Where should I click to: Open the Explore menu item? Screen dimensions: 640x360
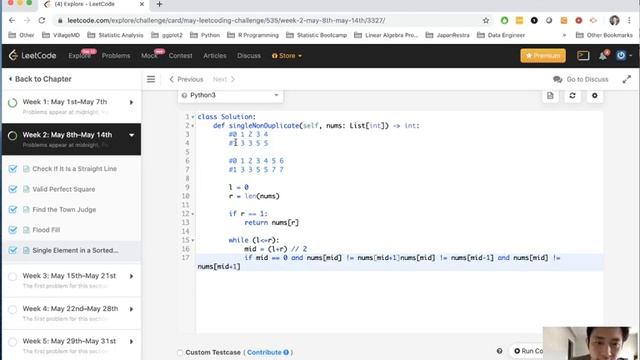tap(79, 56)
